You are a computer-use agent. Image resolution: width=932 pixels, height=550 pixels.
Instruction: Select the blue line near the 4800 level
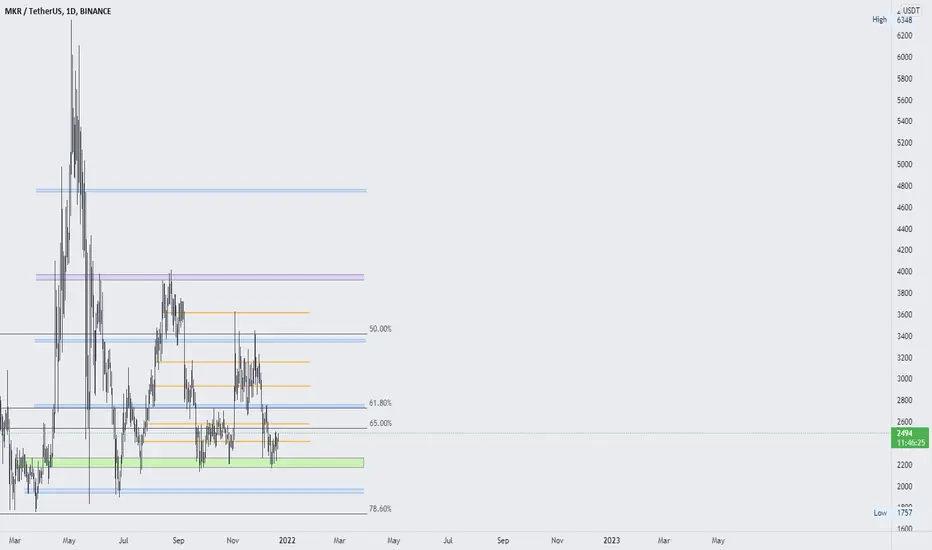pyautogui.click(x=201, y=190)
